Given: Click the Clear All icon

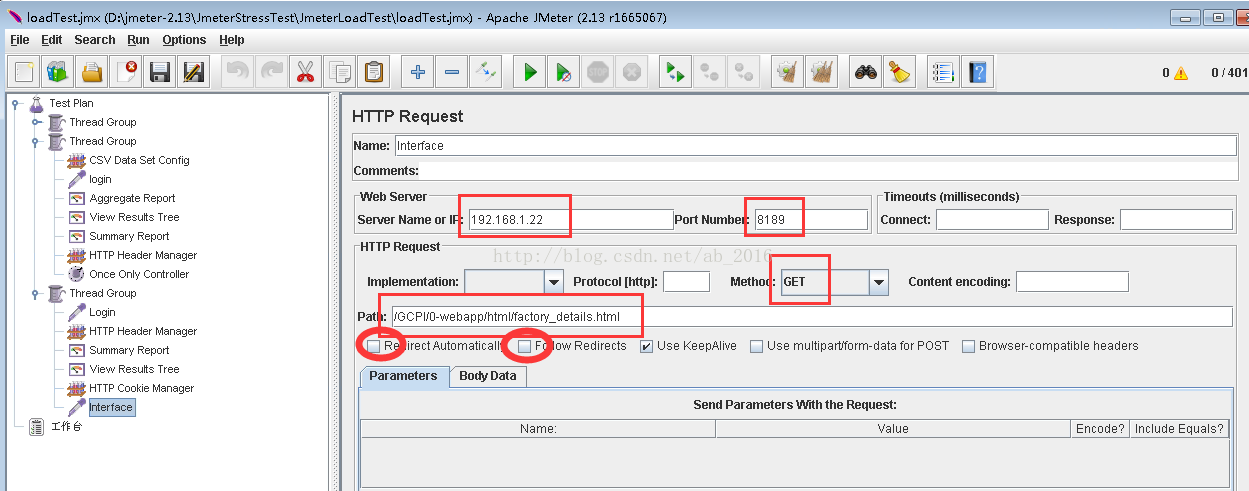Looking at the screenshot, I should click(x=822, y=72).
